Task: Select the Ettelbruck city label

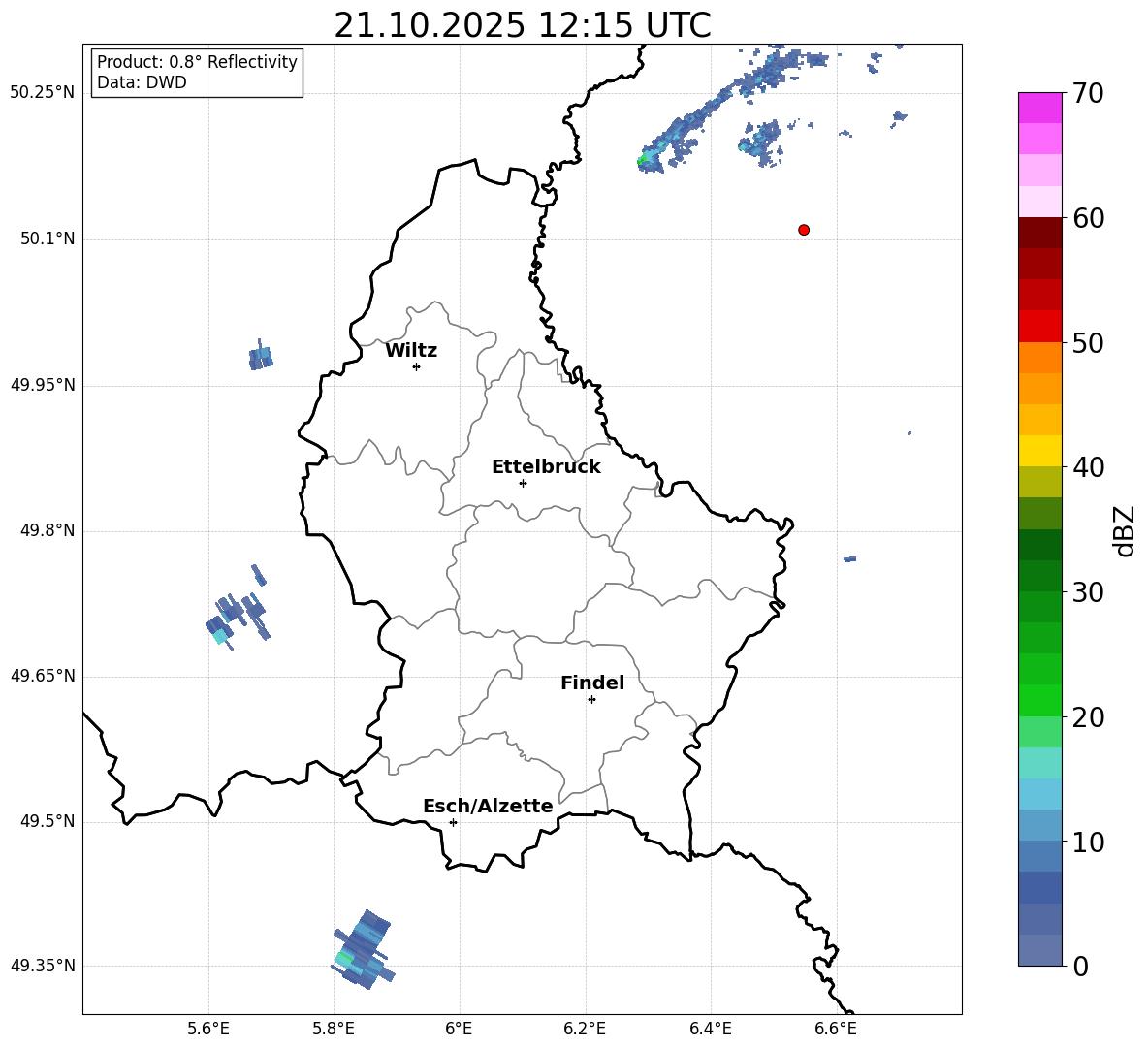Action: (x=546, y=467)
